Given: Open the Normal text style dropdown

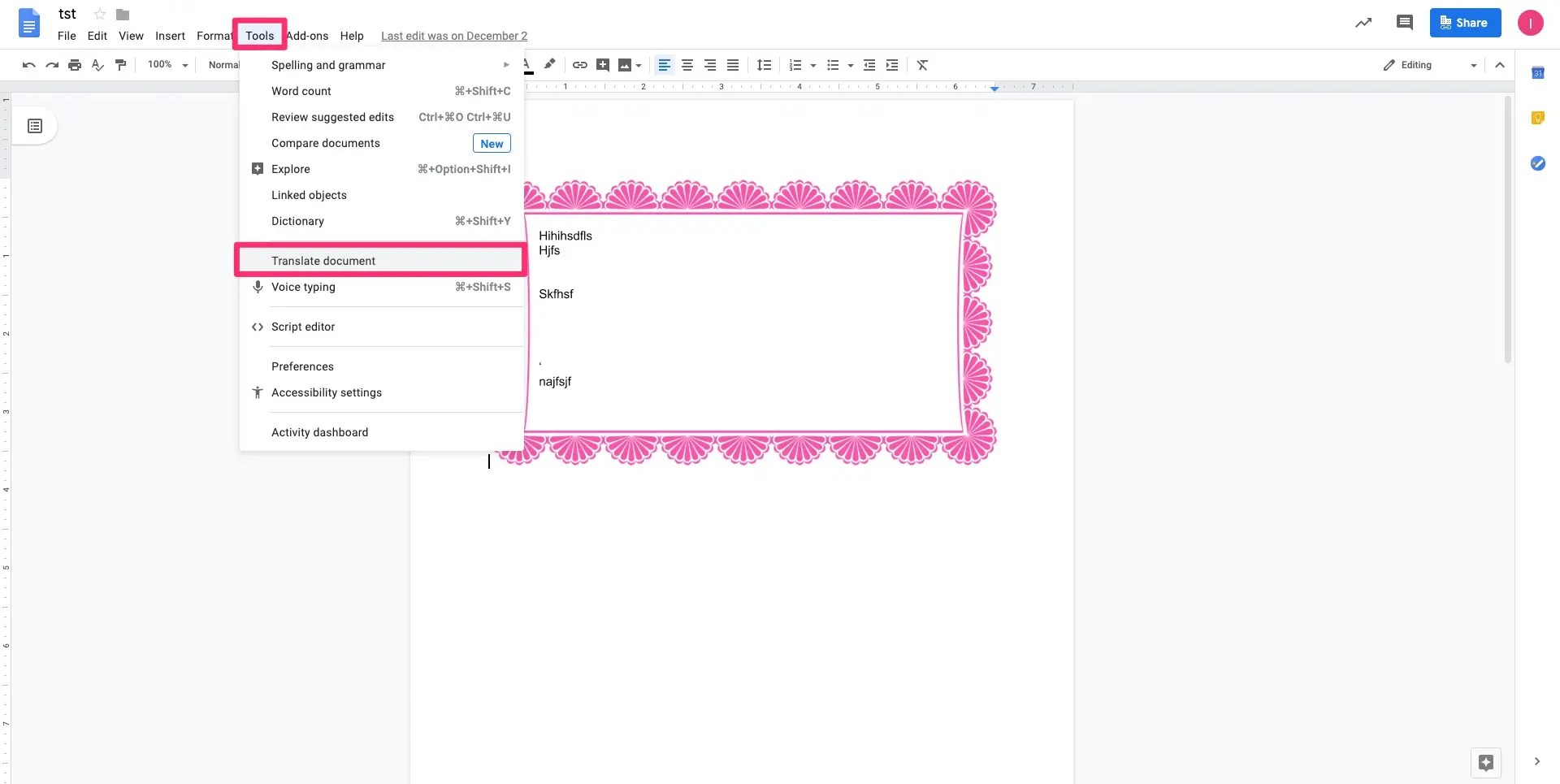Looking at the screenshot, I should pyautogui.click(x=223, y=65).
